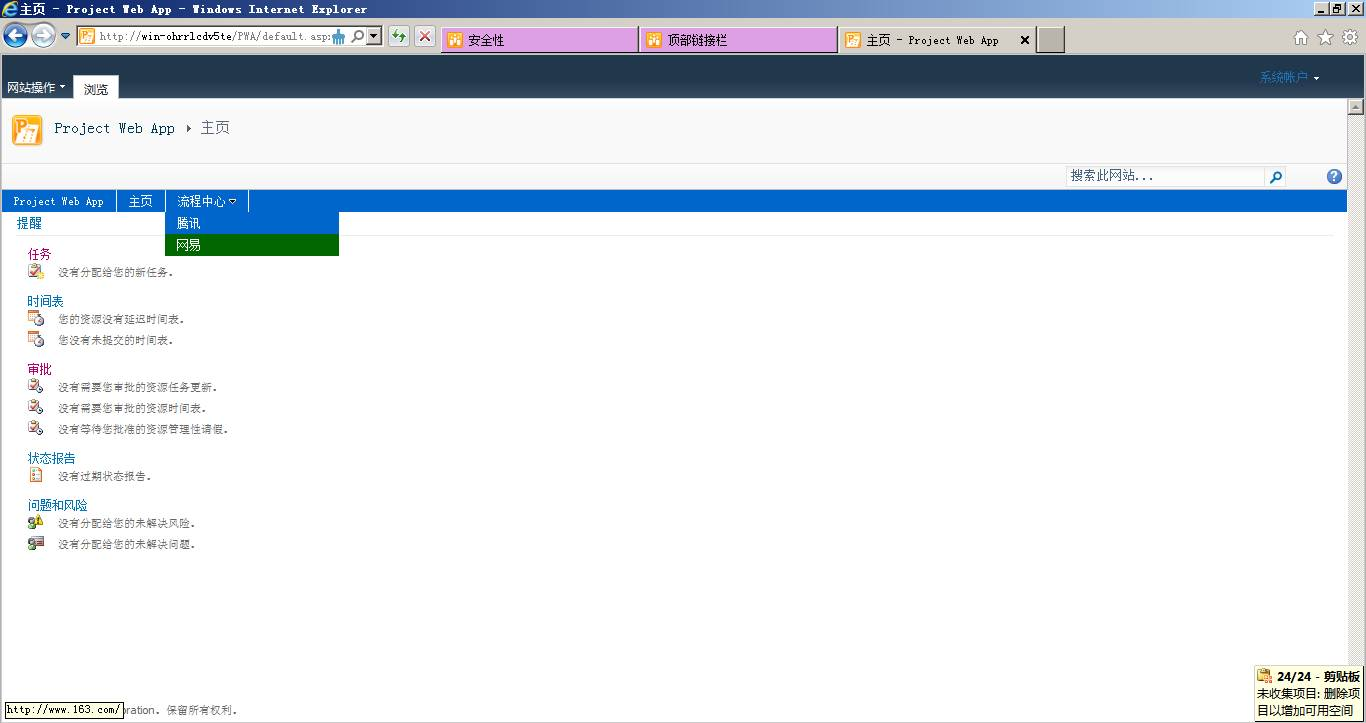Click the unresolved issues icon beside 未解决问题

pyautogui.click(x=36, y=543)
